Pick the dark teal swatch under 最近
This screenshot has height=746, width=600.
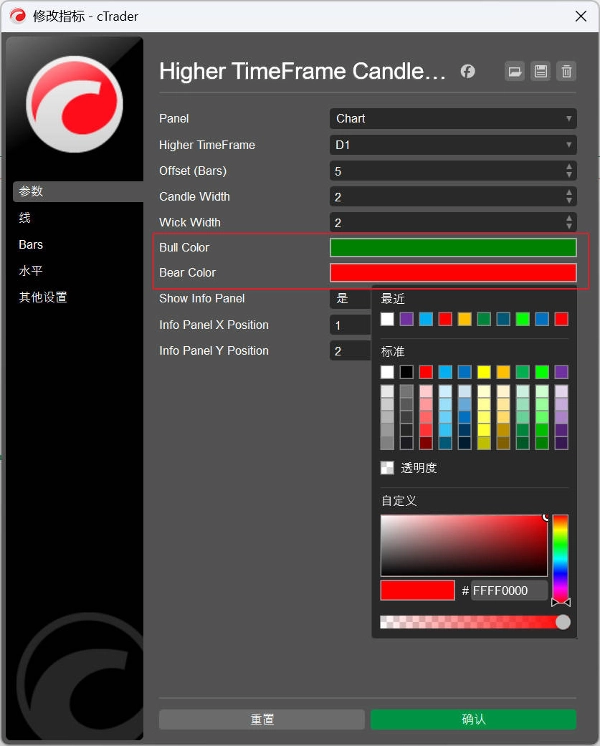point(503,319)
